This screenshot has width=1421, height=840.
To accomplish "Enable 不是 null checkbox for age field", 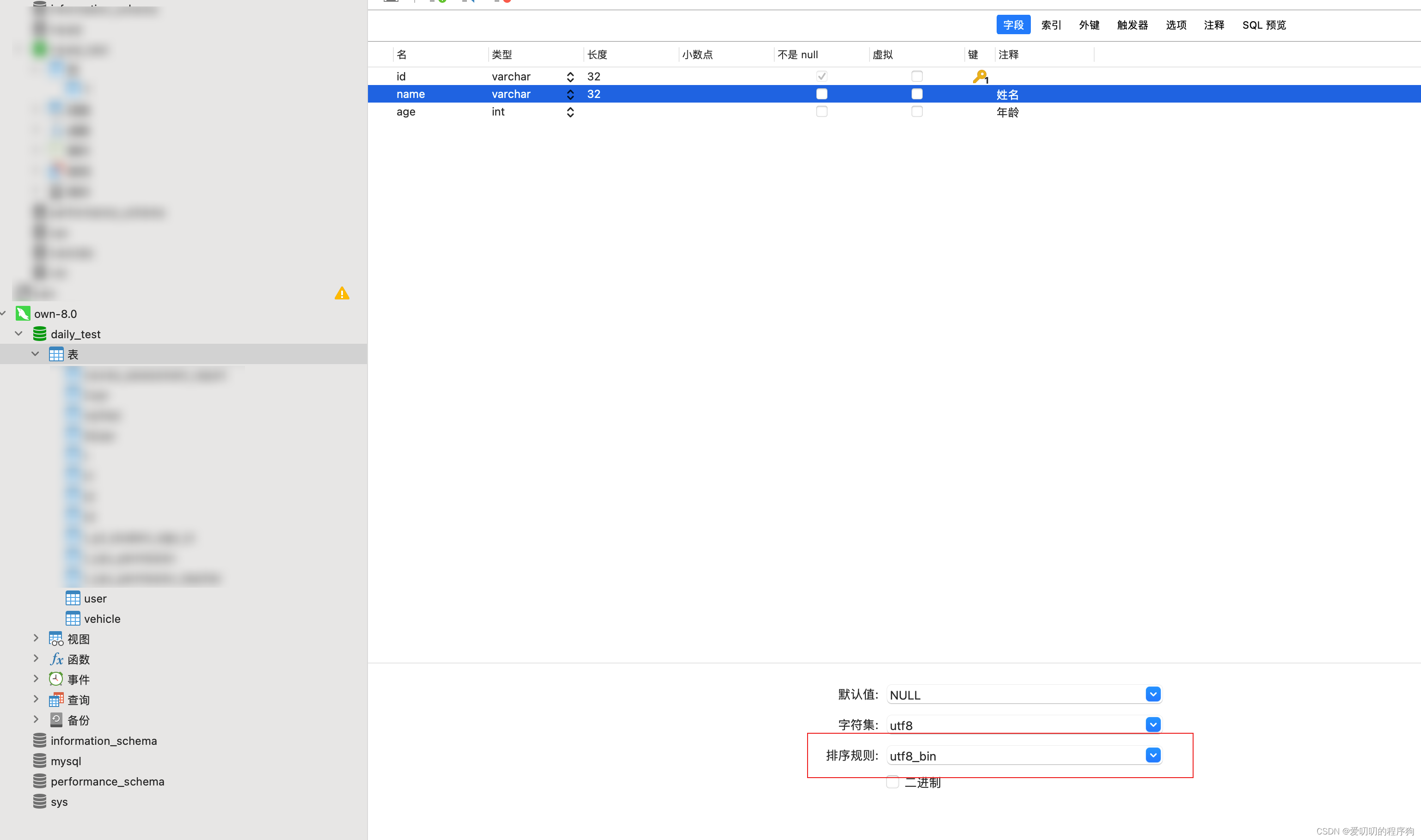I will [822, 112].
